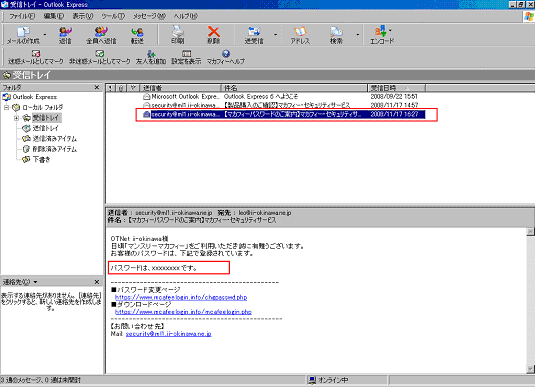Mark as spam with McAfee toolbar icon

click(35, 57)
